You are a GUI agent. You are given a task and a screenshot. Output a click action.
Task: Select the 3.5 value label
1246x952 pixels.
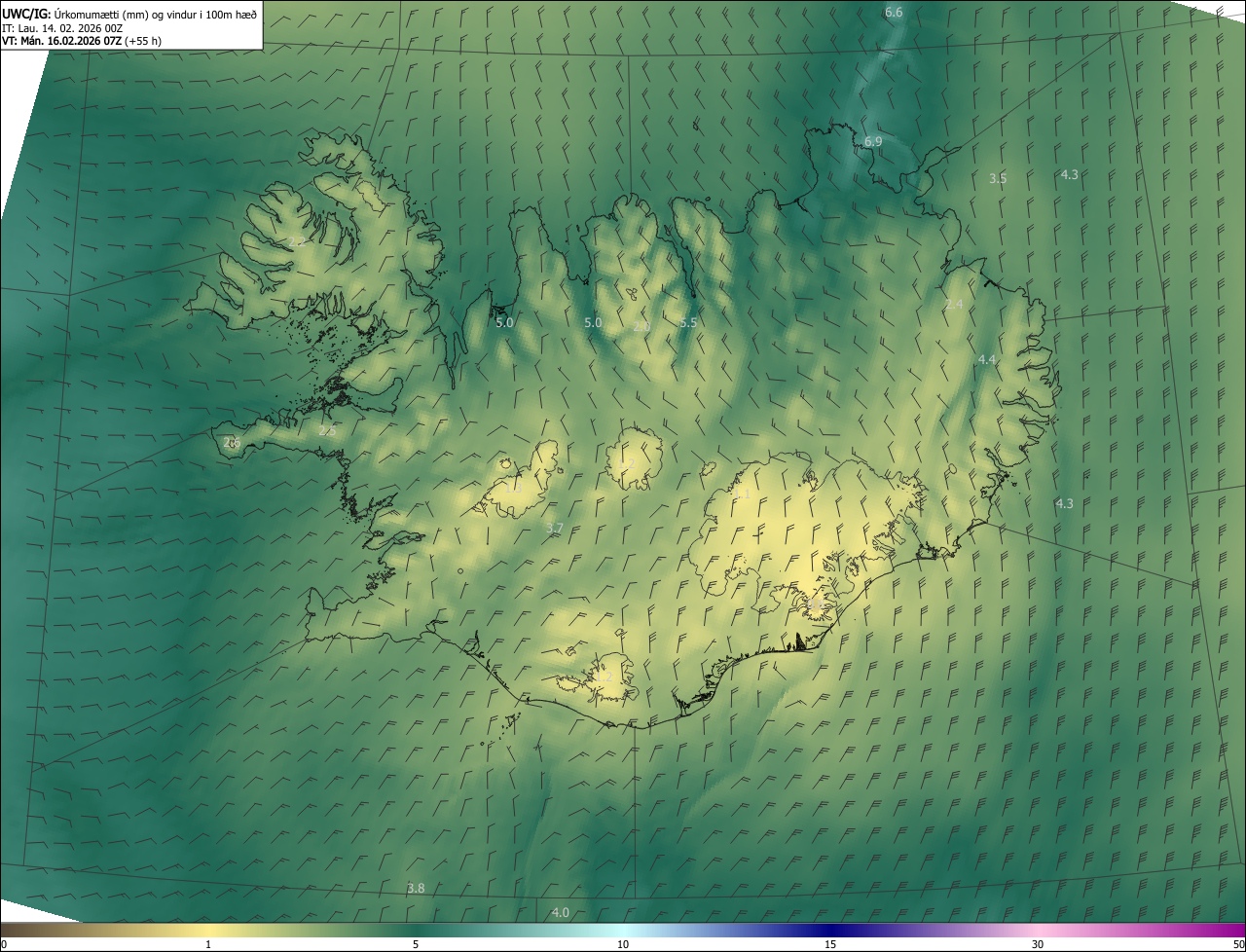tap(998, 179)
